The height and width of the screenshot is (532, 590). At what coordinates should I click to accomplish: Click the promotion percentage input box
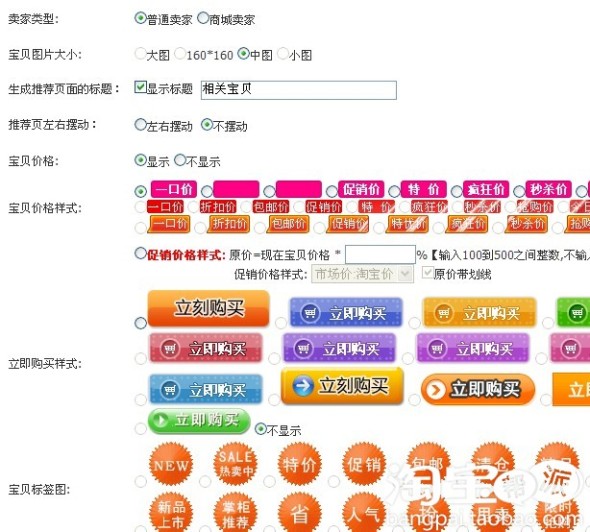pos(380,255)
